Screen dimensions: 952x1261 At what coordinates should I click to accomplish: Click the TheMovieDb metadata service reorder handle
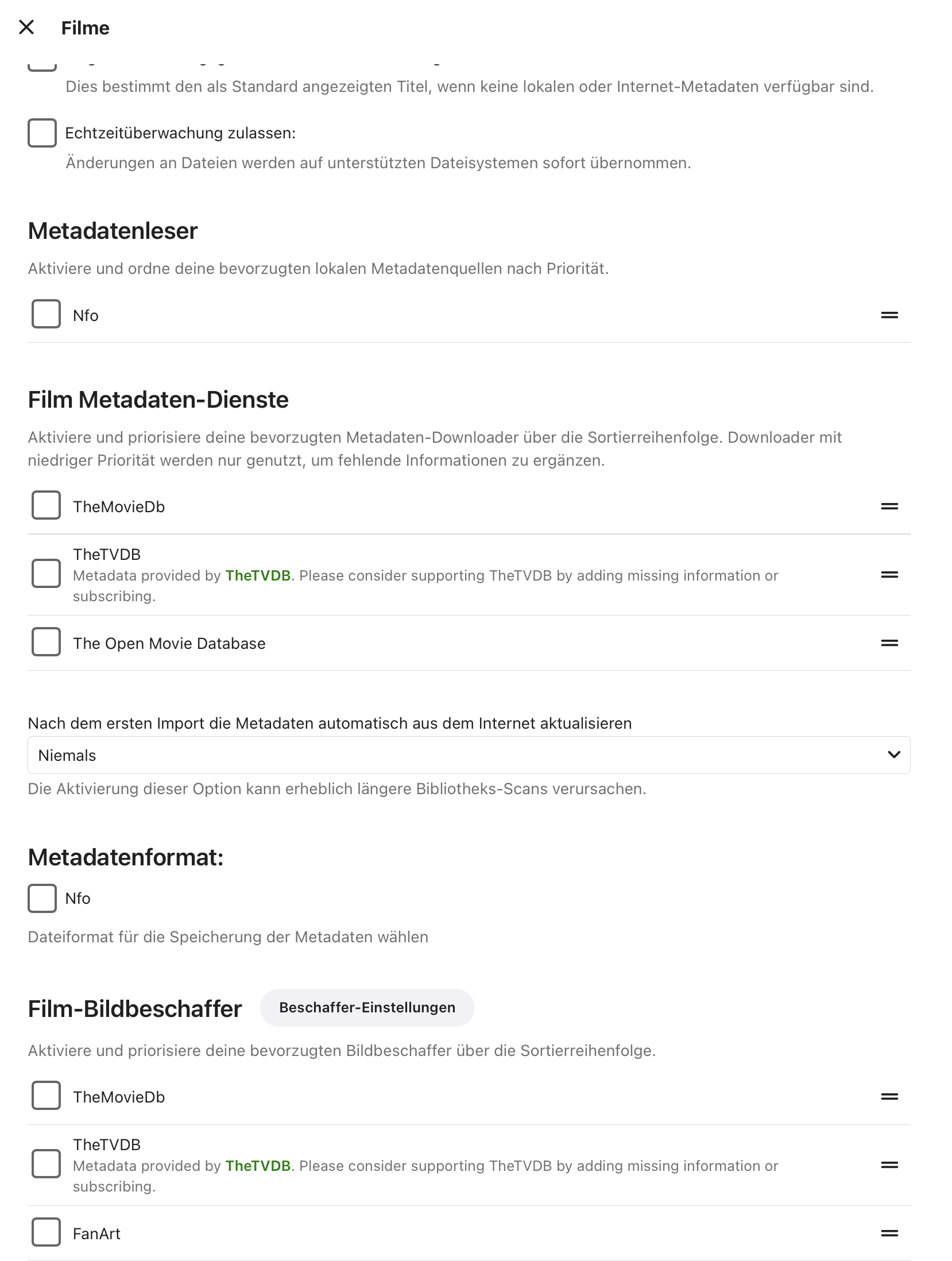(889, 506)
